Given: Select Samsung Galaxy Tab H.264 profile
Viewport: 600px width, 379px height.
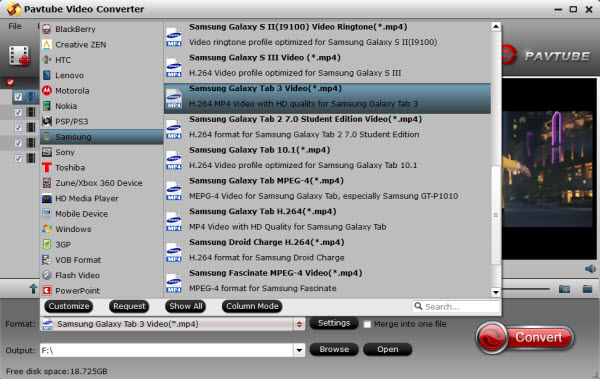Looking at the screenshot, I should 327,222.
